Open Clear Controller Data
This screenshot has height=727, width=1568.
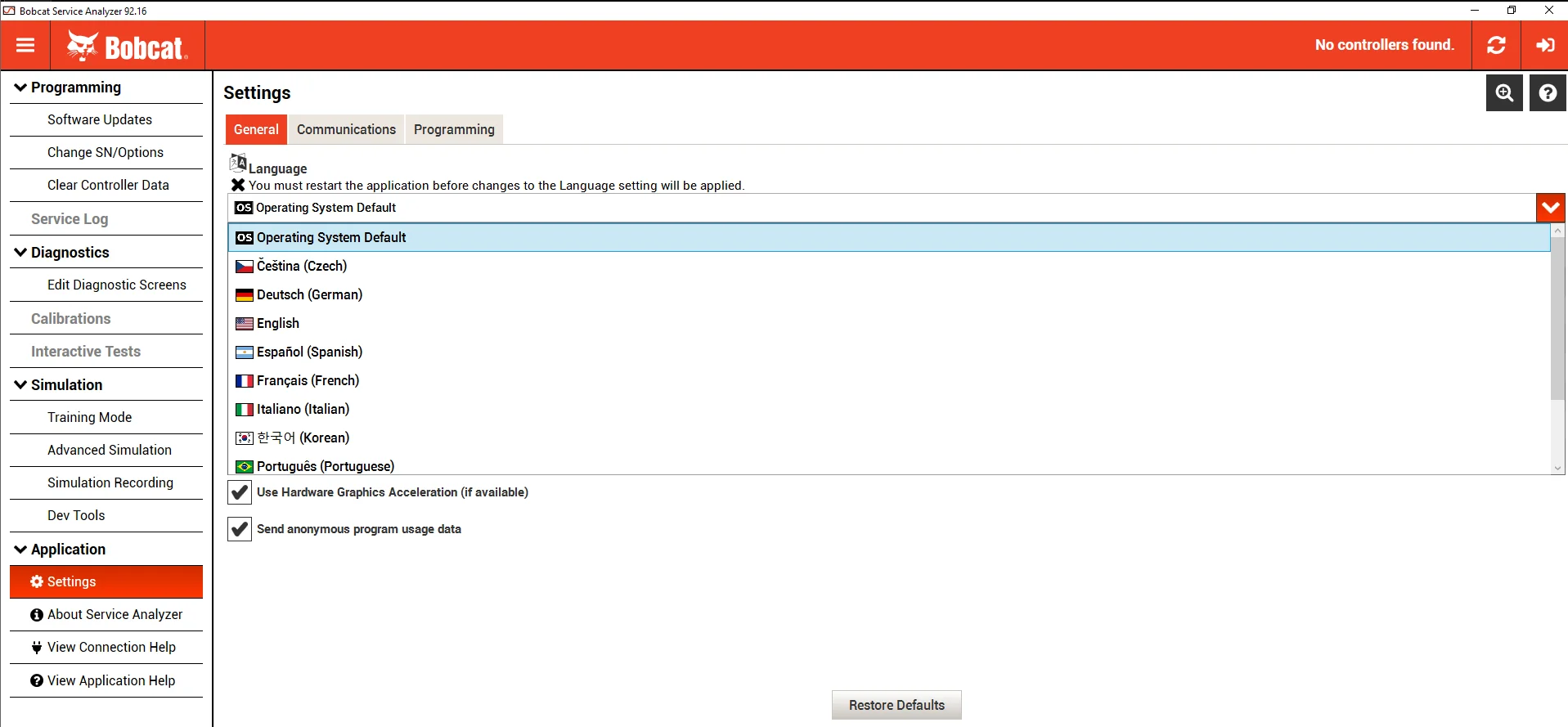tap(106, 186)
